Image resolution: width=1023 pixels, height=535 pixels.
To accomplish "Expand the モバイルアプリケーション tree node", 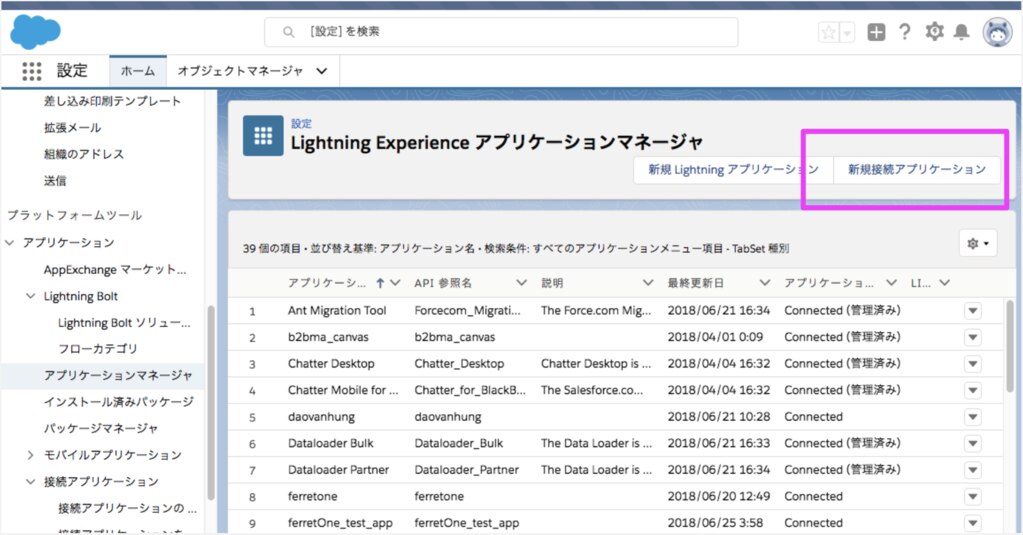I will click(x=31, y=455).
